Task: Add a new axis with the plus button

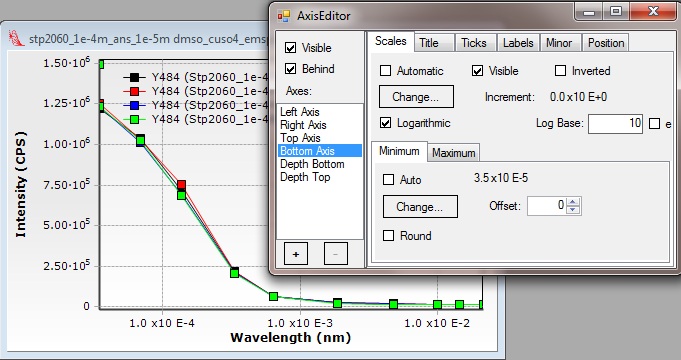Action: [296, 254]
